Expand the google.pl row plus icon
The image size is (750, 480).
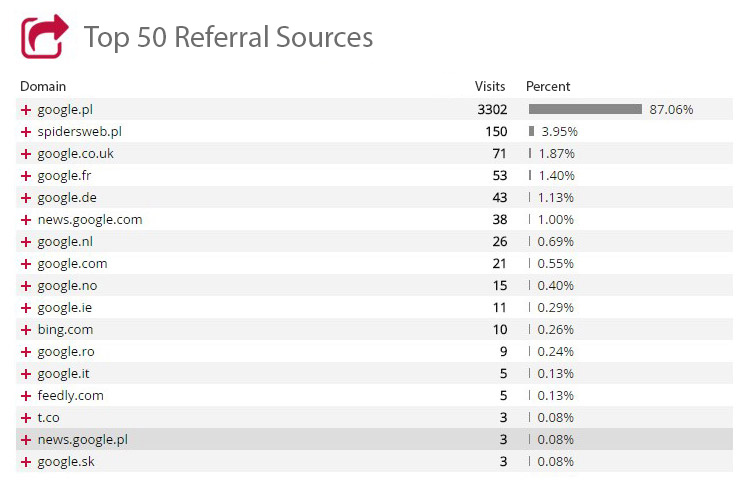pos(26,110)
